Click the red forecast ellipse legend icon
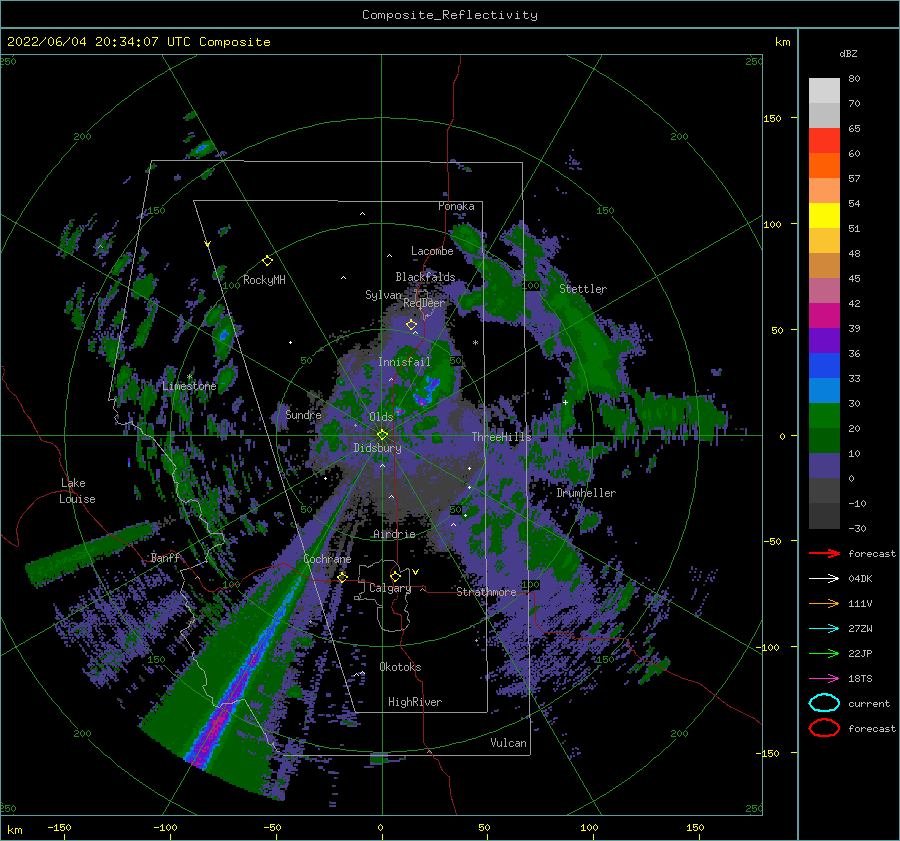 [x=824, y=728]
